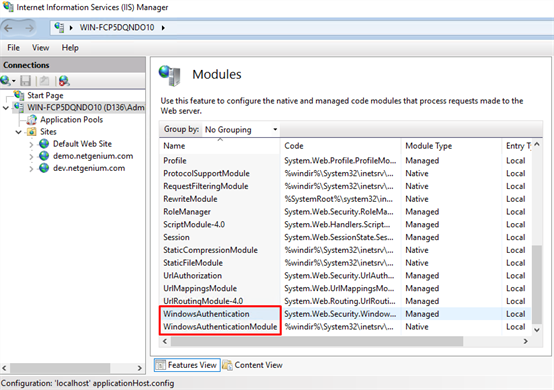Collapse the Sites node

click(x=18, y=132)
